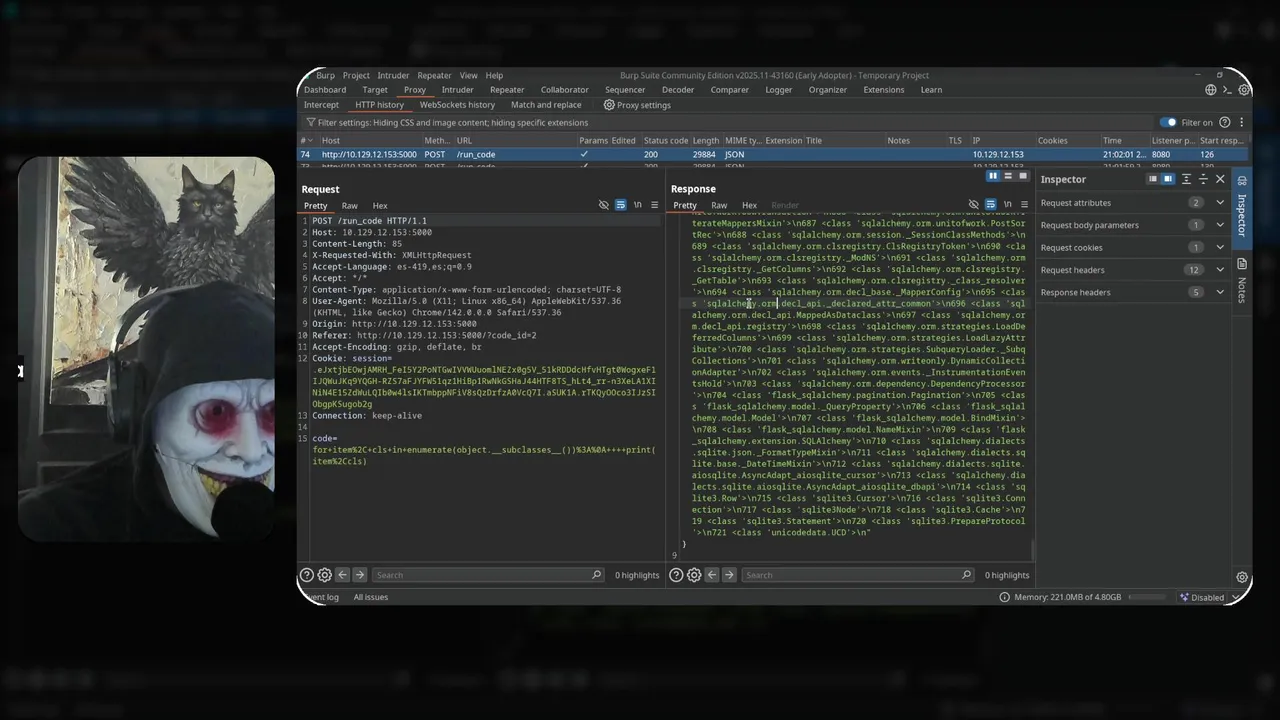Screen dimensions: 1280x720
Task: Go to next match in Response search
Action: [729, 575]
